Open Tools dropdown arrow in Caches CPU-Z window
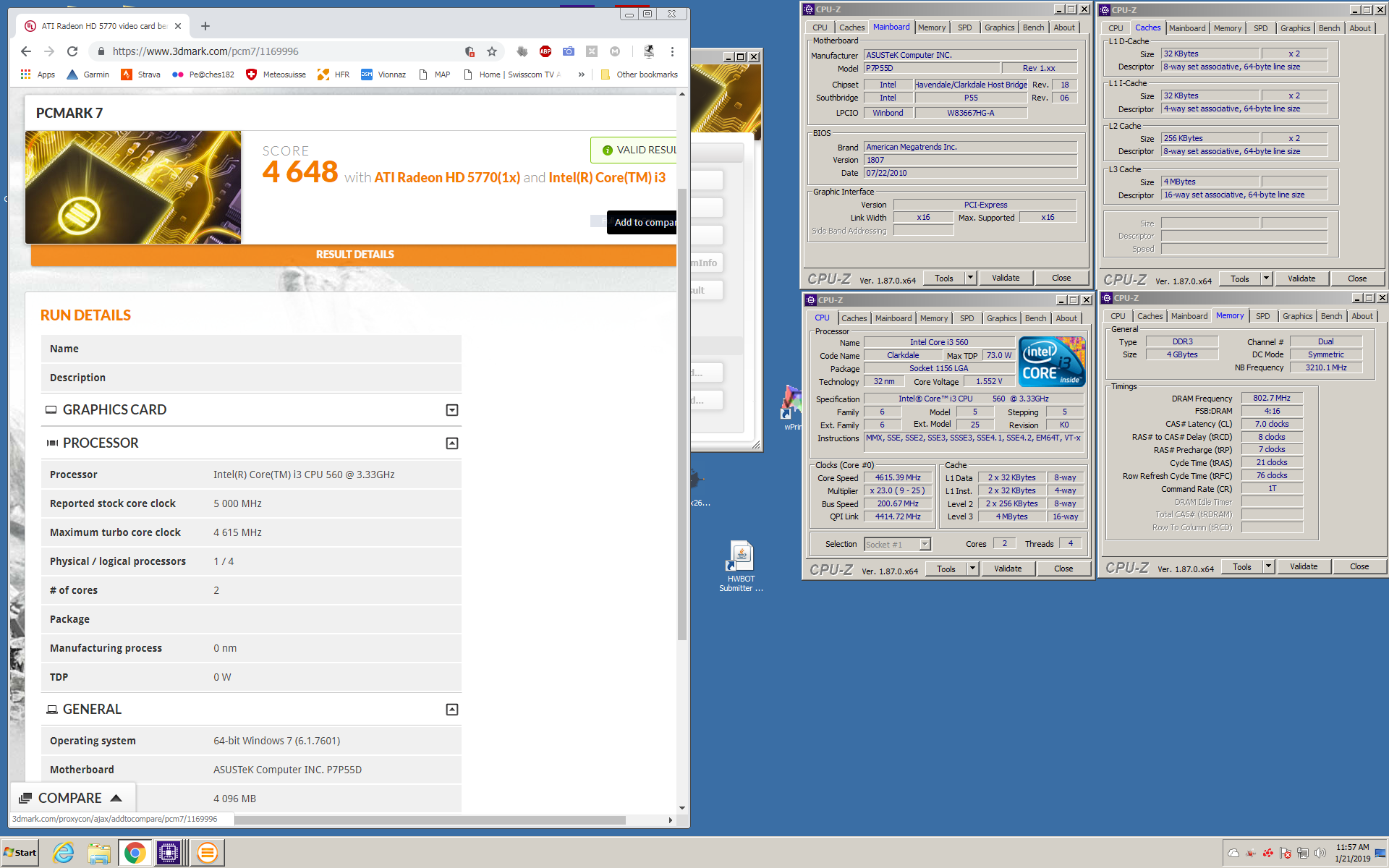The image size is (1389, 868). pyautogui.click(x=1267, y=278)
